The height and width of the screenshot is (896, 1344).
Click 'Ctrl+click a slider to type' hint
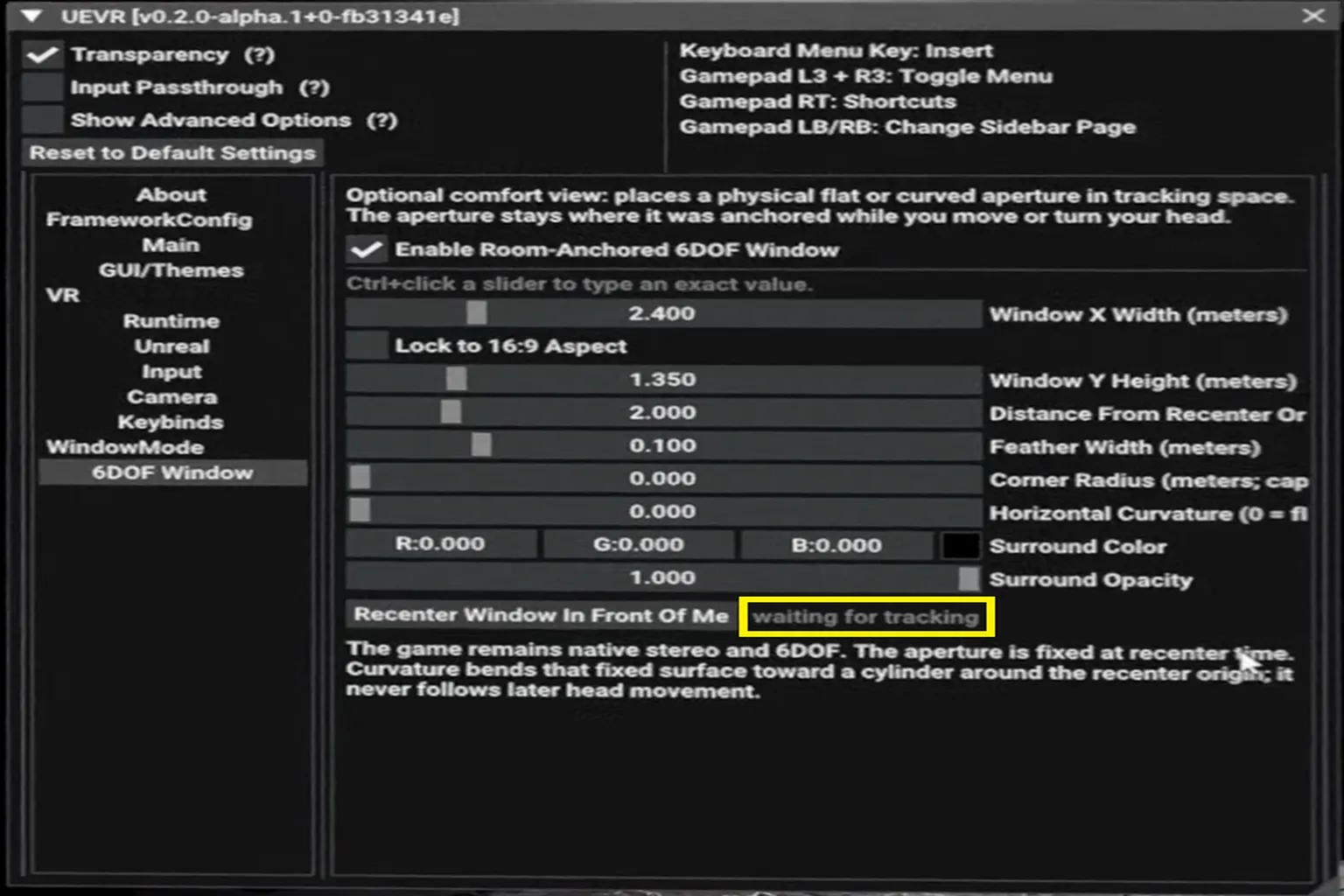point(579,283)
